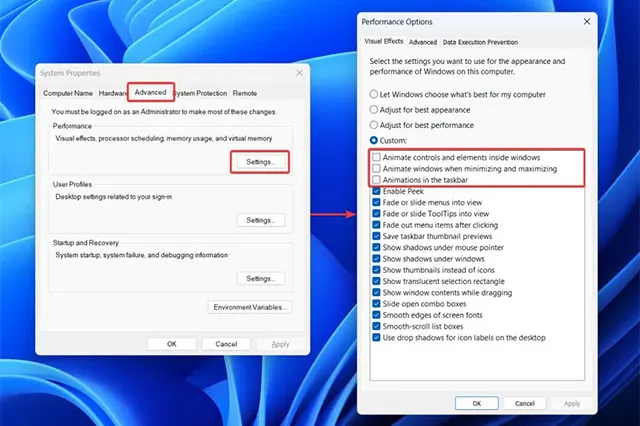Open Performance Settings in System Properties
640x426 pixels.
coord(260,161)
